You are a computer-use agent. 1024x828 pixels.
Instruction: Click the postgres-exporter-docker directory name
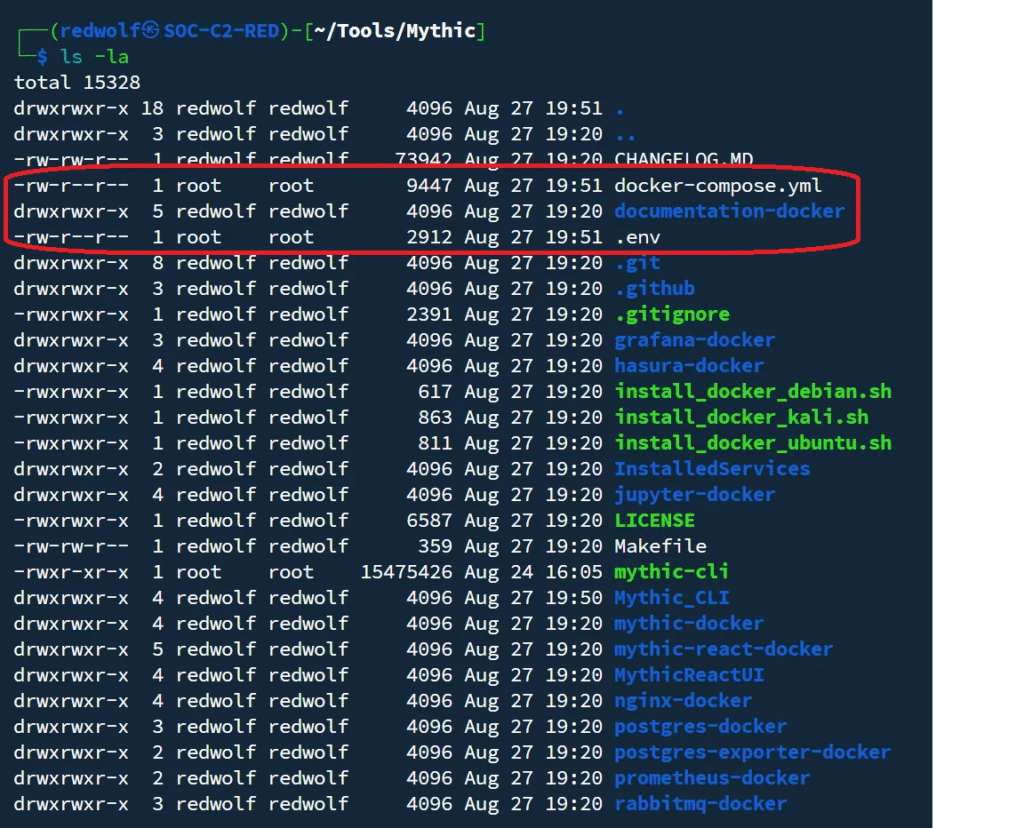(x=752, y=752)
